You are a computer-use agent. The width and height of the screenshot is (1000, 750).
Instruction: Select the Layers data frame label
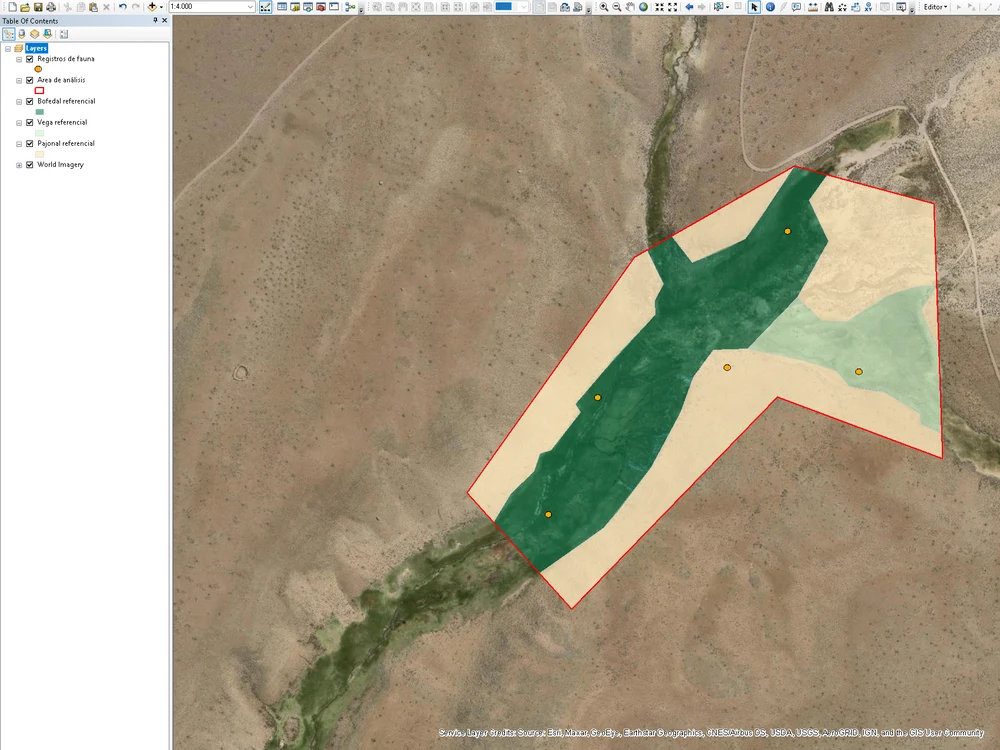coord(36,48)
